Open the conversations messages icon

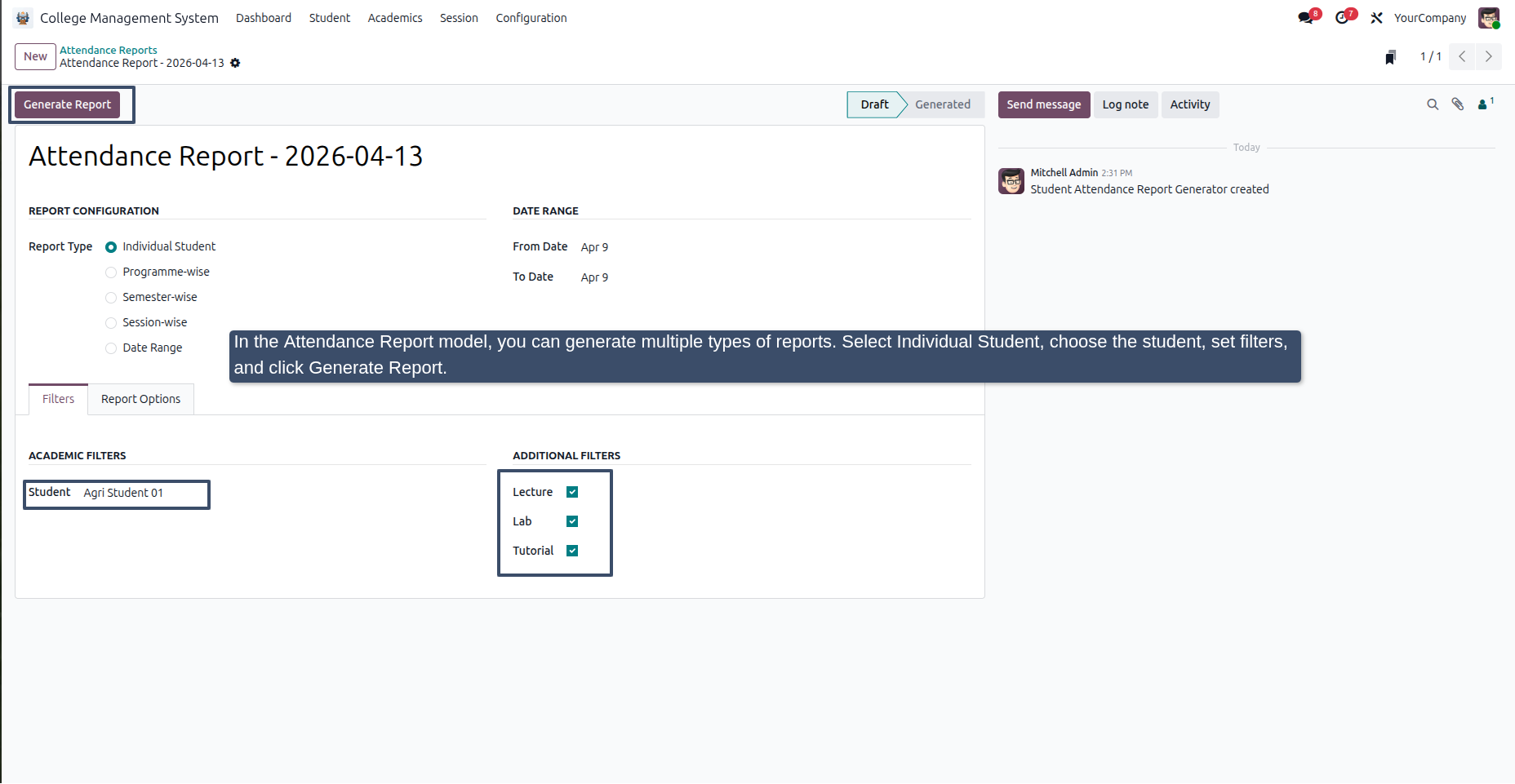(1306, 18)
